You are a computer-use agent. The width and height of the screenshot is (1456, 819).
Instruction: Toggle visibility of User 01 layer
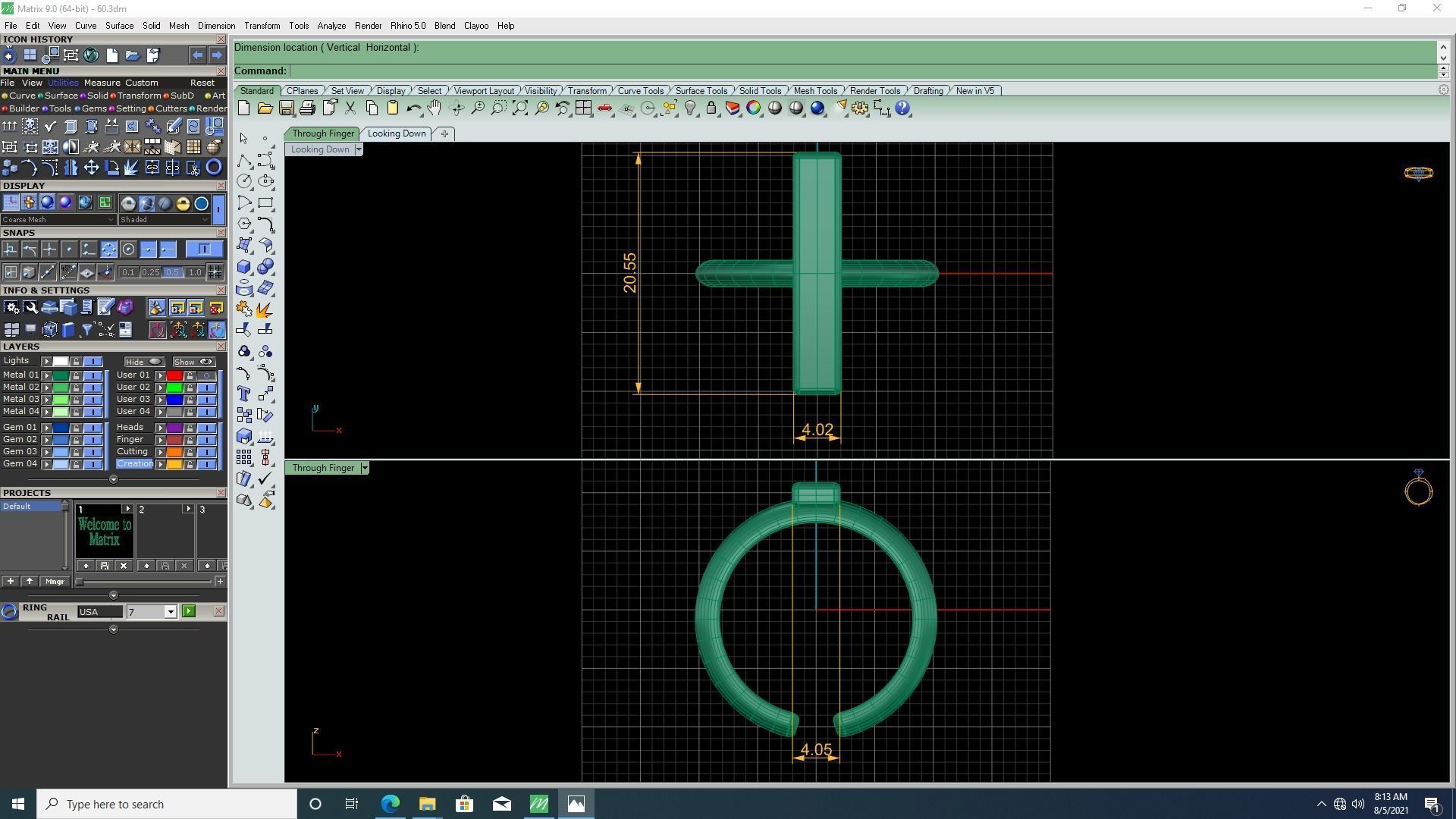click(206, 375)
